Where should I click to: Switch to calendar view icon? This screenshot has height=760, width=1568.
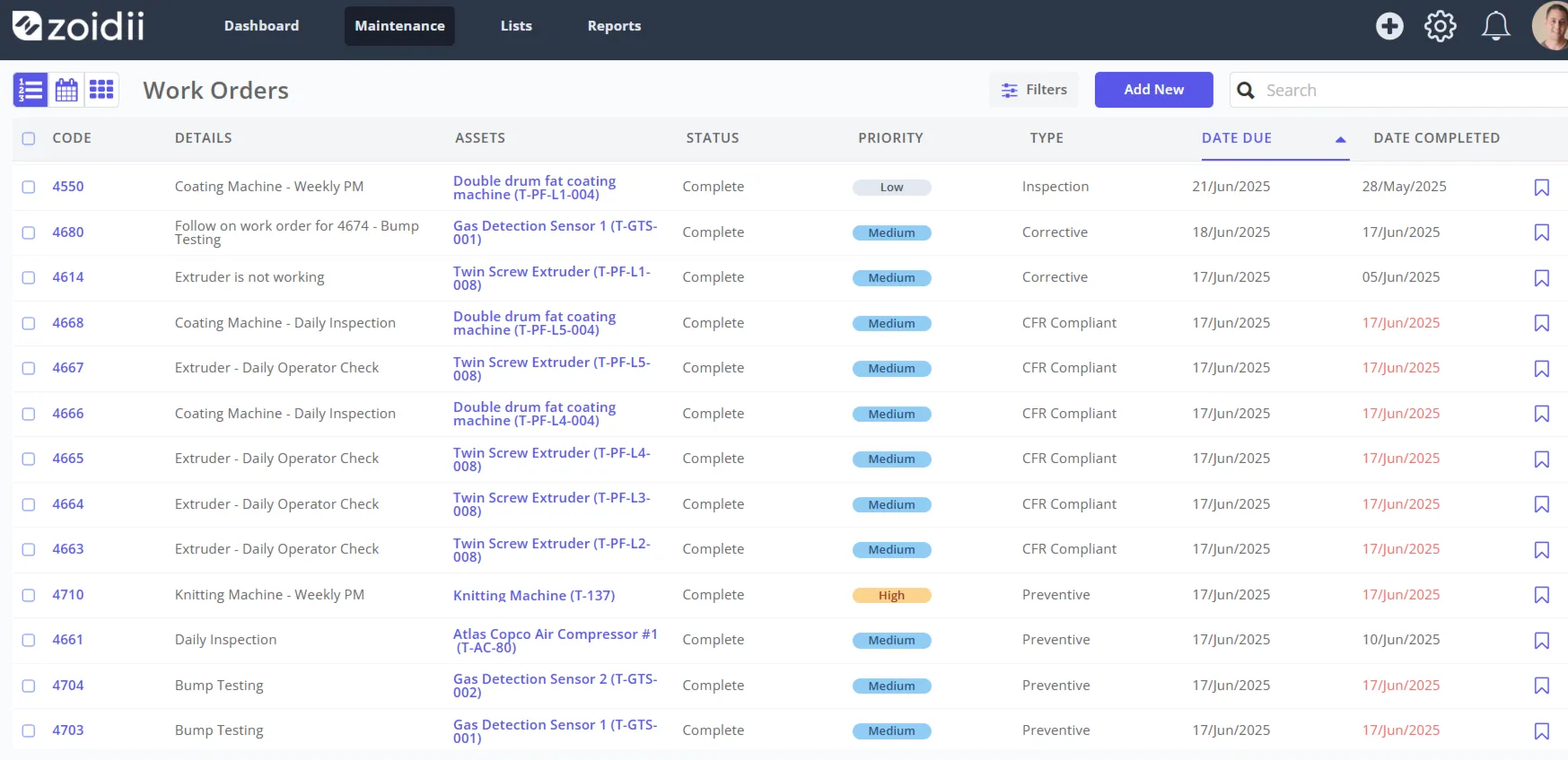[x=66, y=90]
